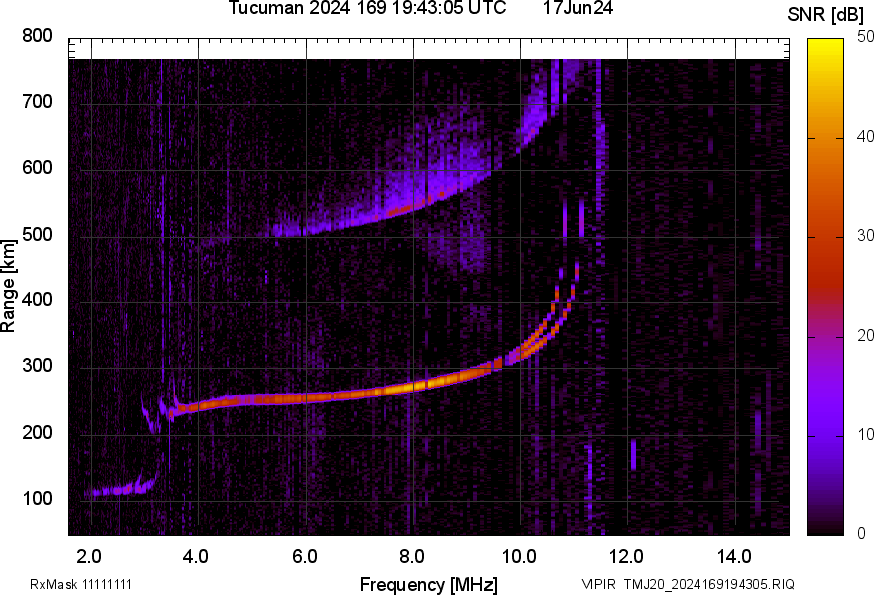
Task: Click the bright F-layer trace near 6 MHz
Action: point(305,397)
